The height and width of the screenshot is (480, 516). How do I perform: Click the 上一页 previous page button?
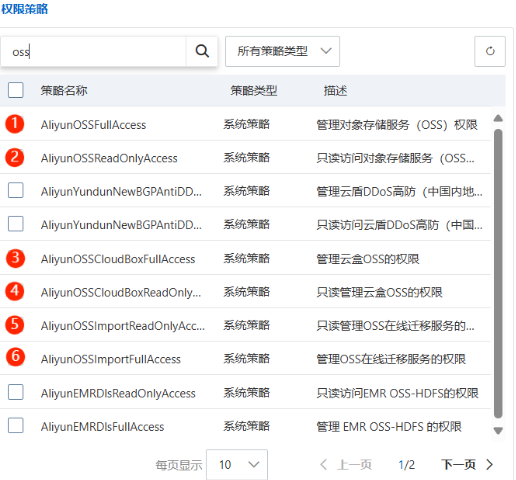tap(346, 464)
